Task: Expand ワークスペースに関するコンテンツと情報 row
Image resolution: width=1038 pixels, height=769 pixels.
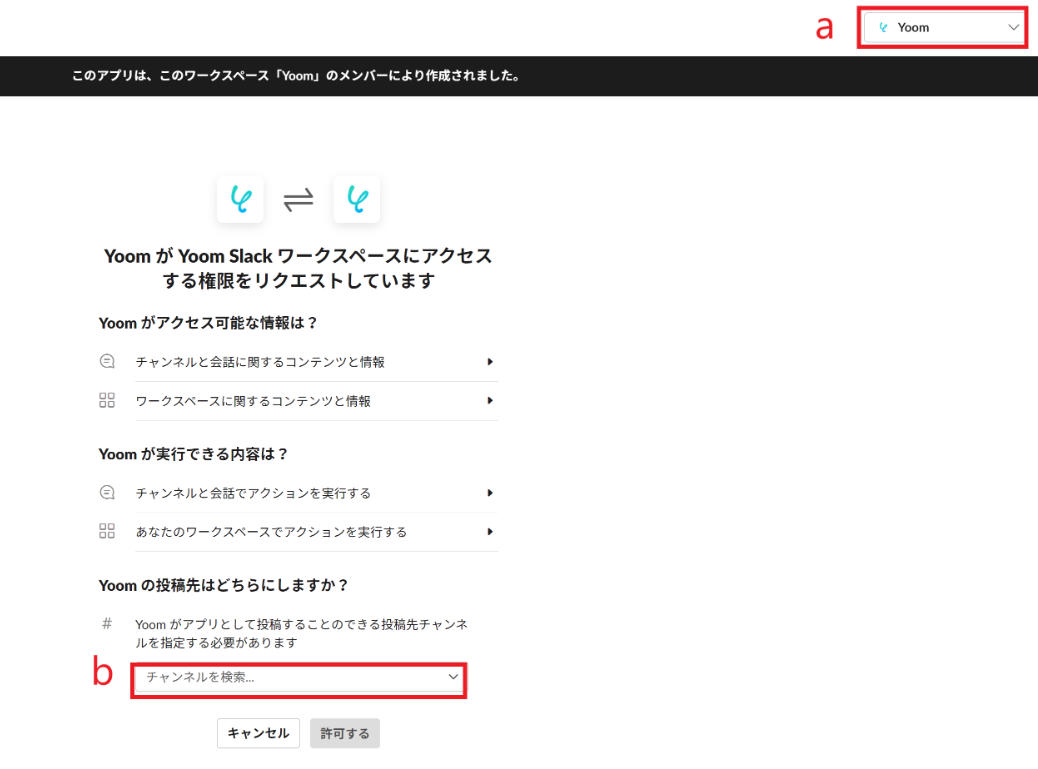Action: tap(316, 401)
